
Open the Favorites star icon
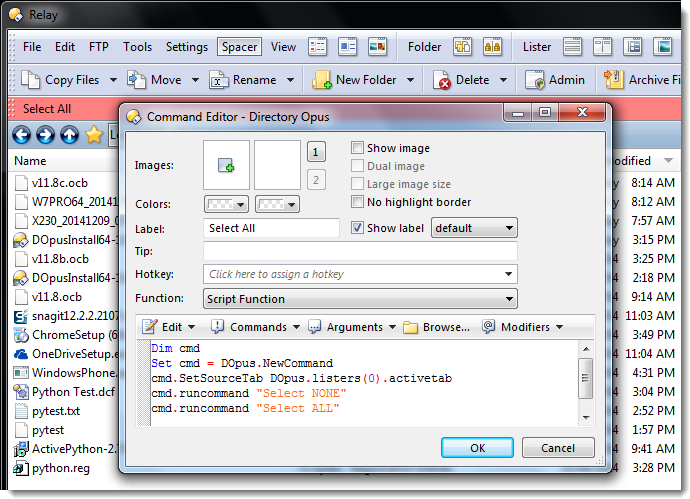point(94,135)
